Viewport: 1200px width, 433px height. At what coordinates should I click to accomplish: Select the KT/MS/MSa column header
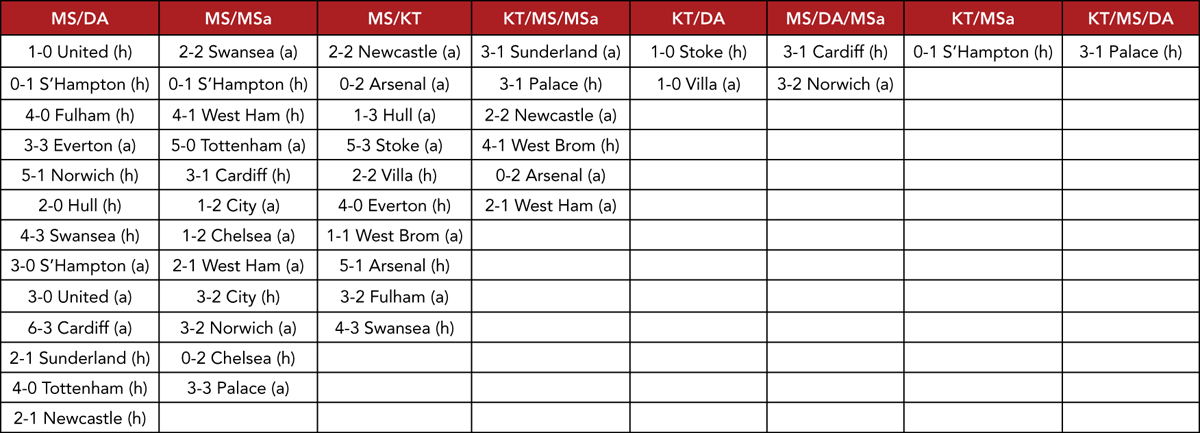coord(550,19)
